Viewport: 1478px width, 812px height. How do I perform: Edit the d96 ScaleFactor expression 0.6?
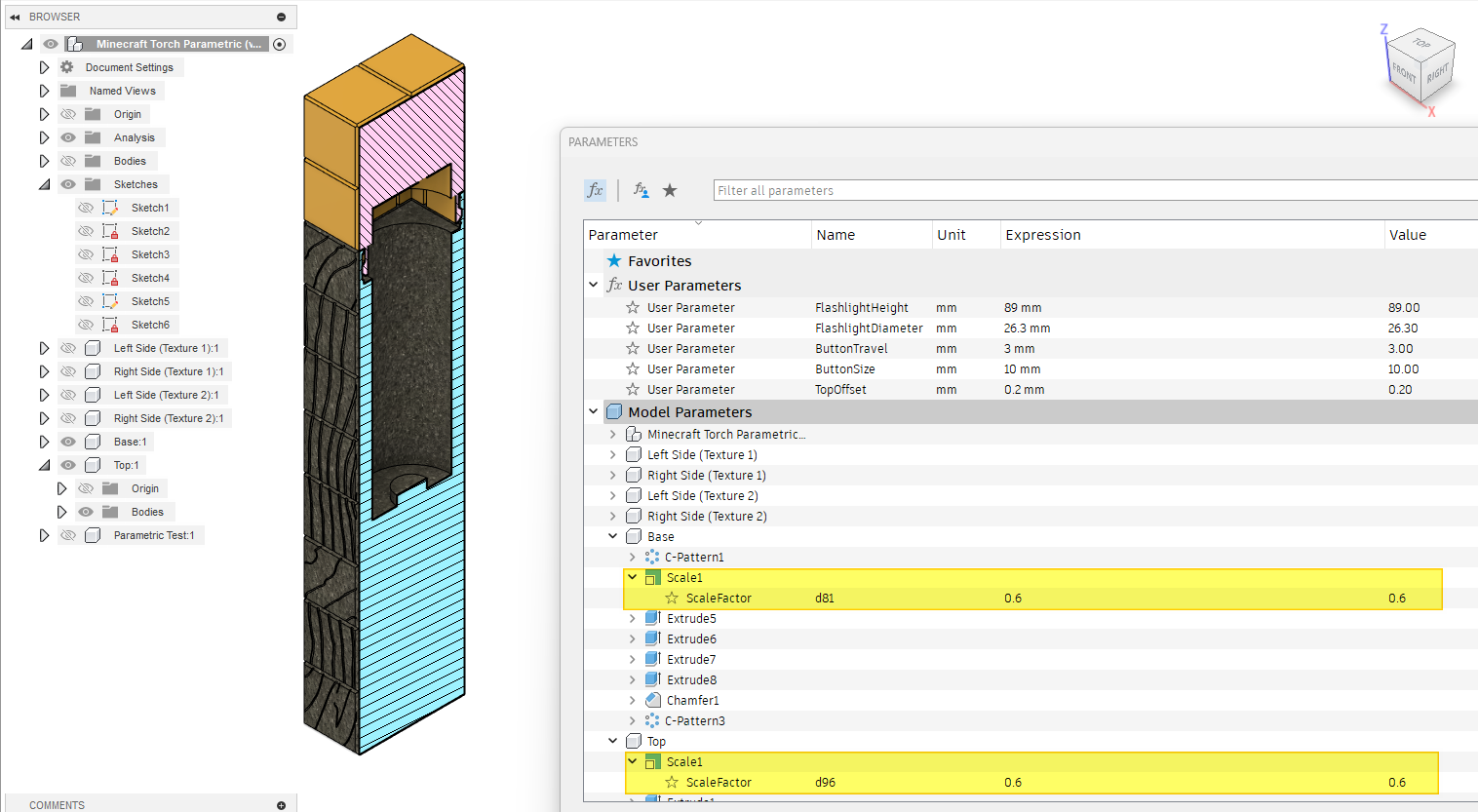click(1013, 782)
